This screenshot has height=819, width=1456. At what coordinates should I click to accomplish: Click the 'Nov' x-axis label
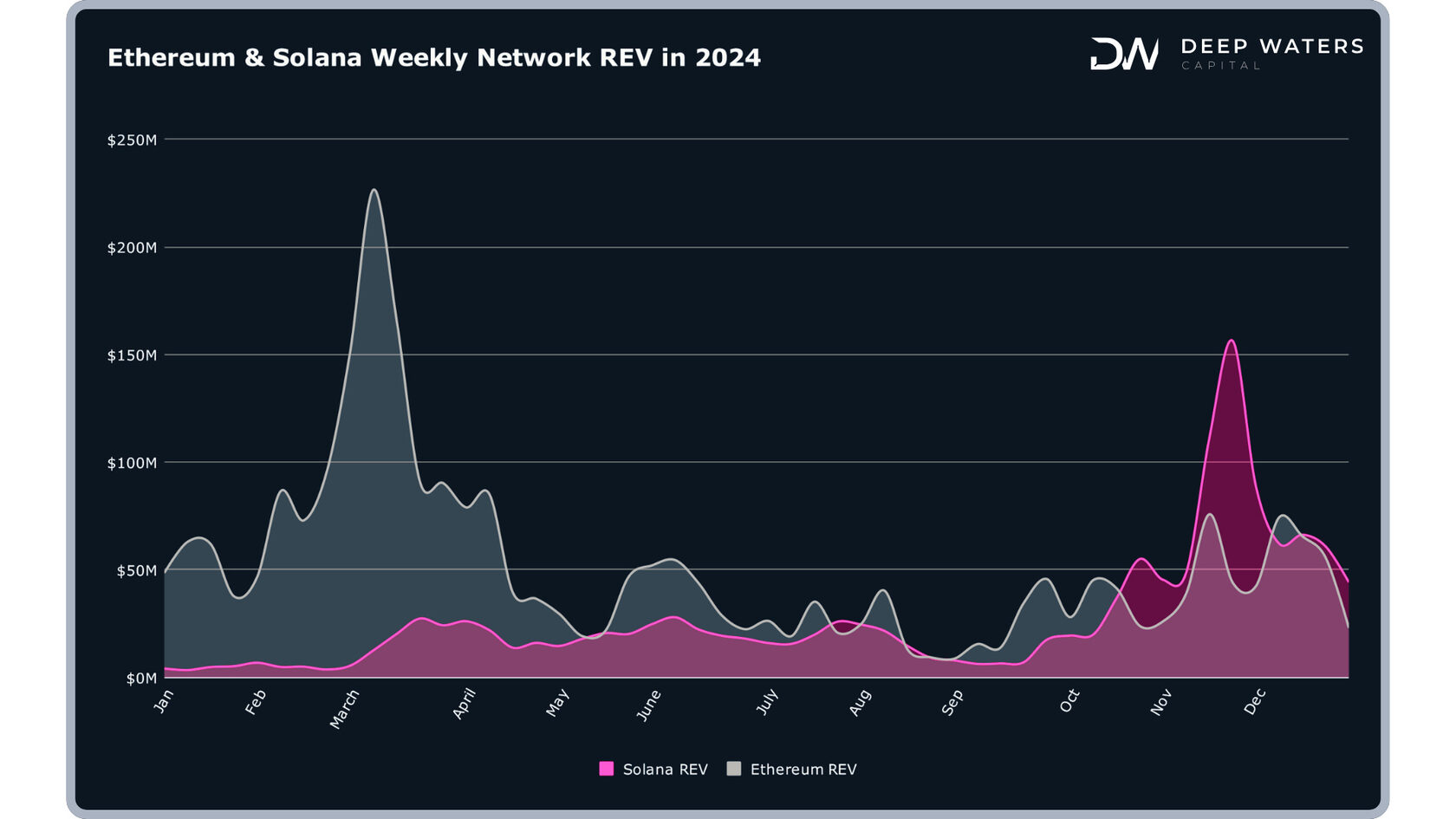click(x=1161, y=703)
